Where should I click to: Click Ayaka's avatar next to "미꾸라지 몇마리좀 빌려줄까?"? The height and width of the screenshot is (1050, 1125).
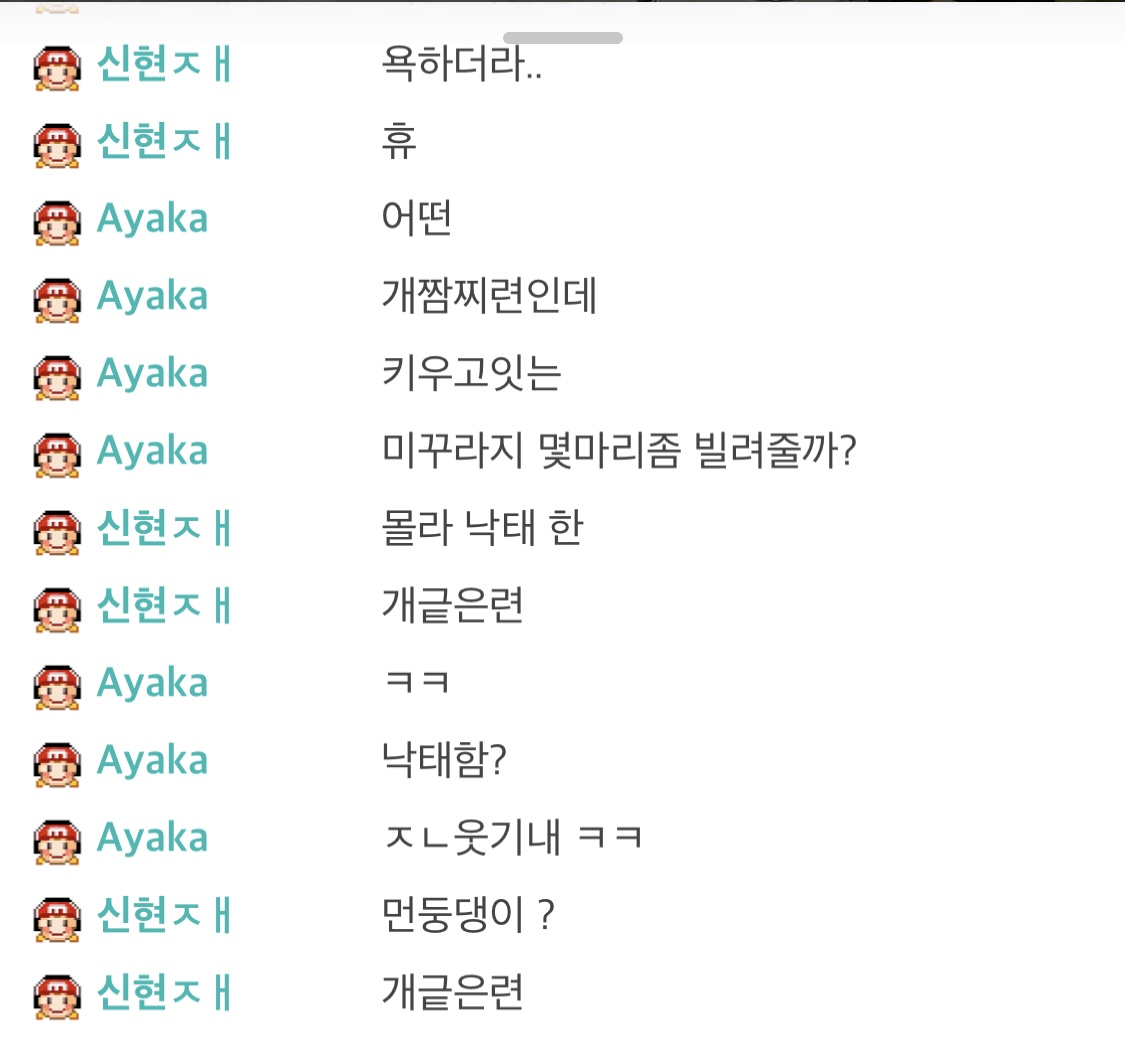(56, 451)
